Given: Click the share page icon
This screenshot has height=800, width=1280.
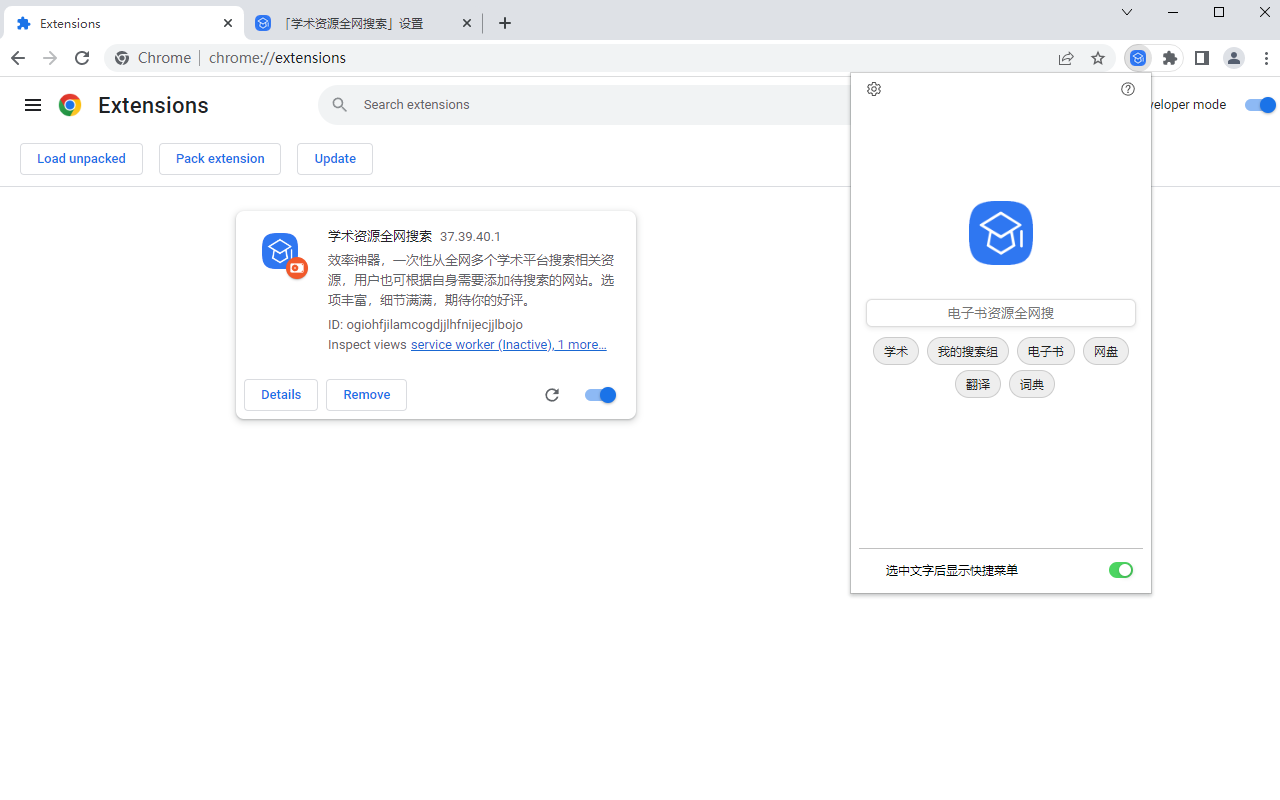Looking at the screenshot, I should pos(1066,58).
